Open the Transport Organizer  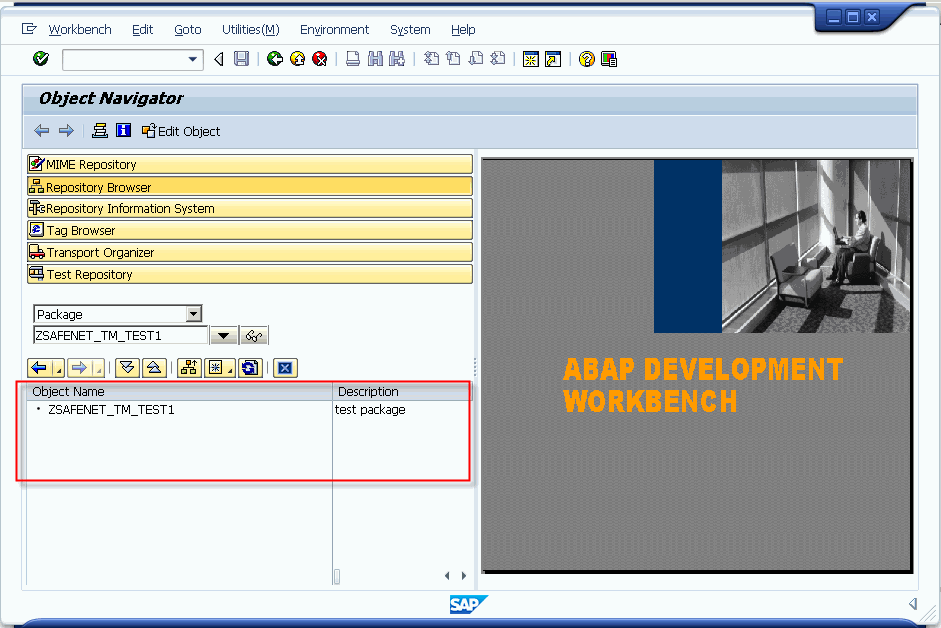pyautogui.click(x=250, y=252)
